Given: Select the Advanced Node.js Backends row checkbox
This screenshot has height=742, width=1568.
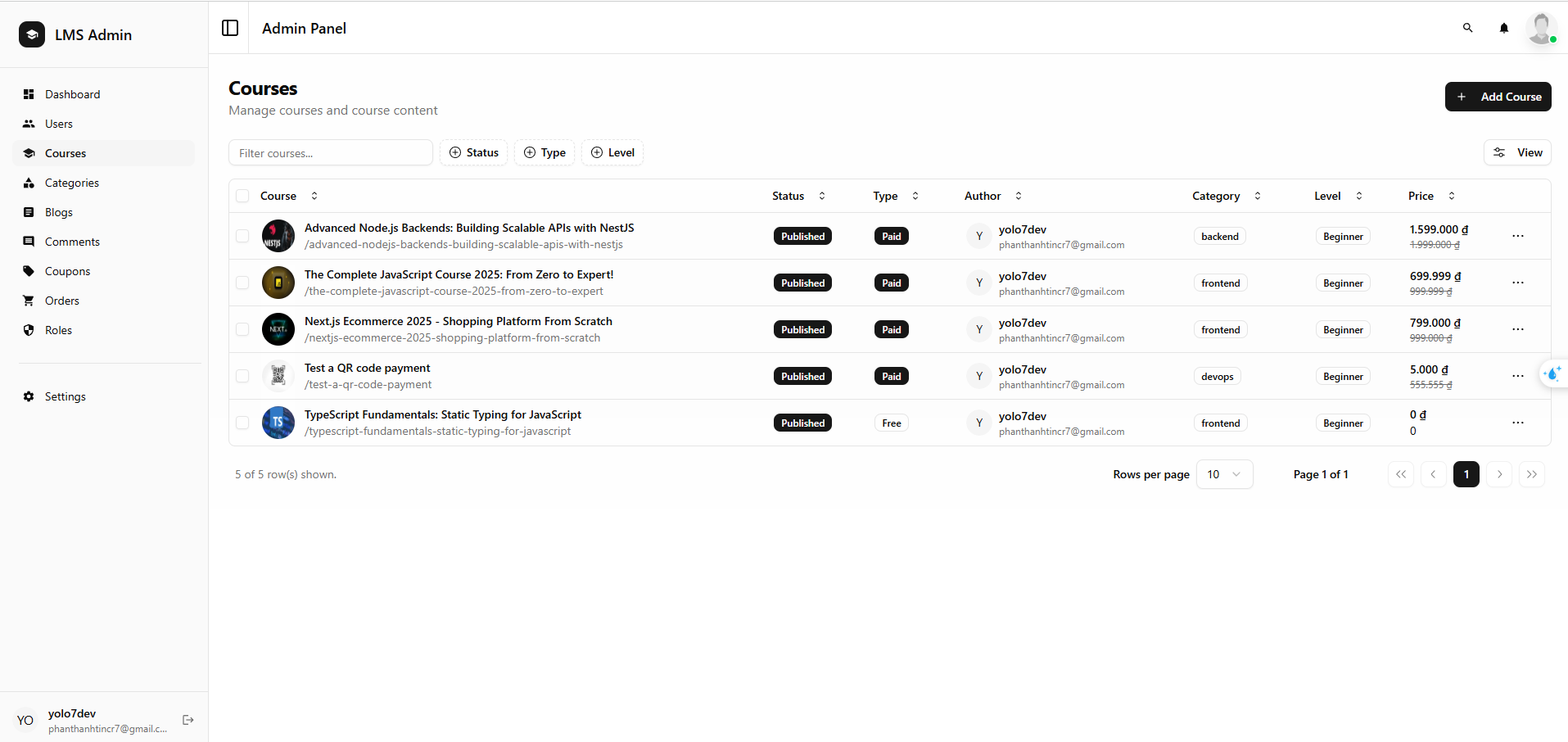Looking at the screenshot, I should point(242,236).
